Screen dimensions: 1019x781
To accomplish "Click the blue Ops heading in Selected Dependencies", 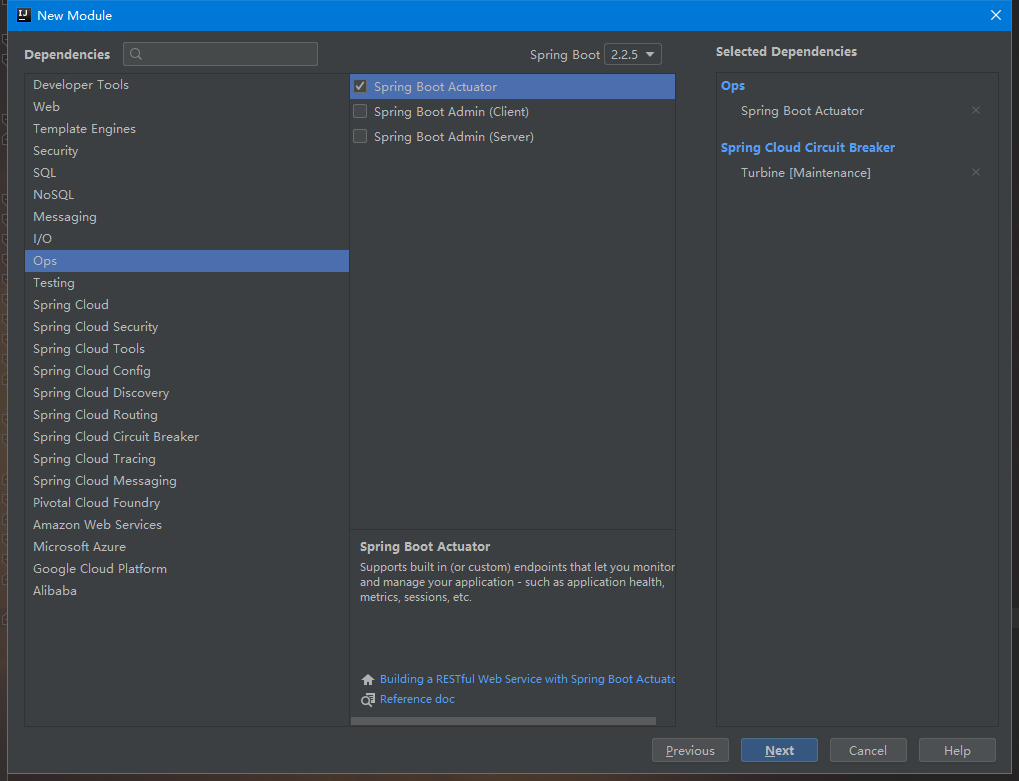I will point(732,86).
